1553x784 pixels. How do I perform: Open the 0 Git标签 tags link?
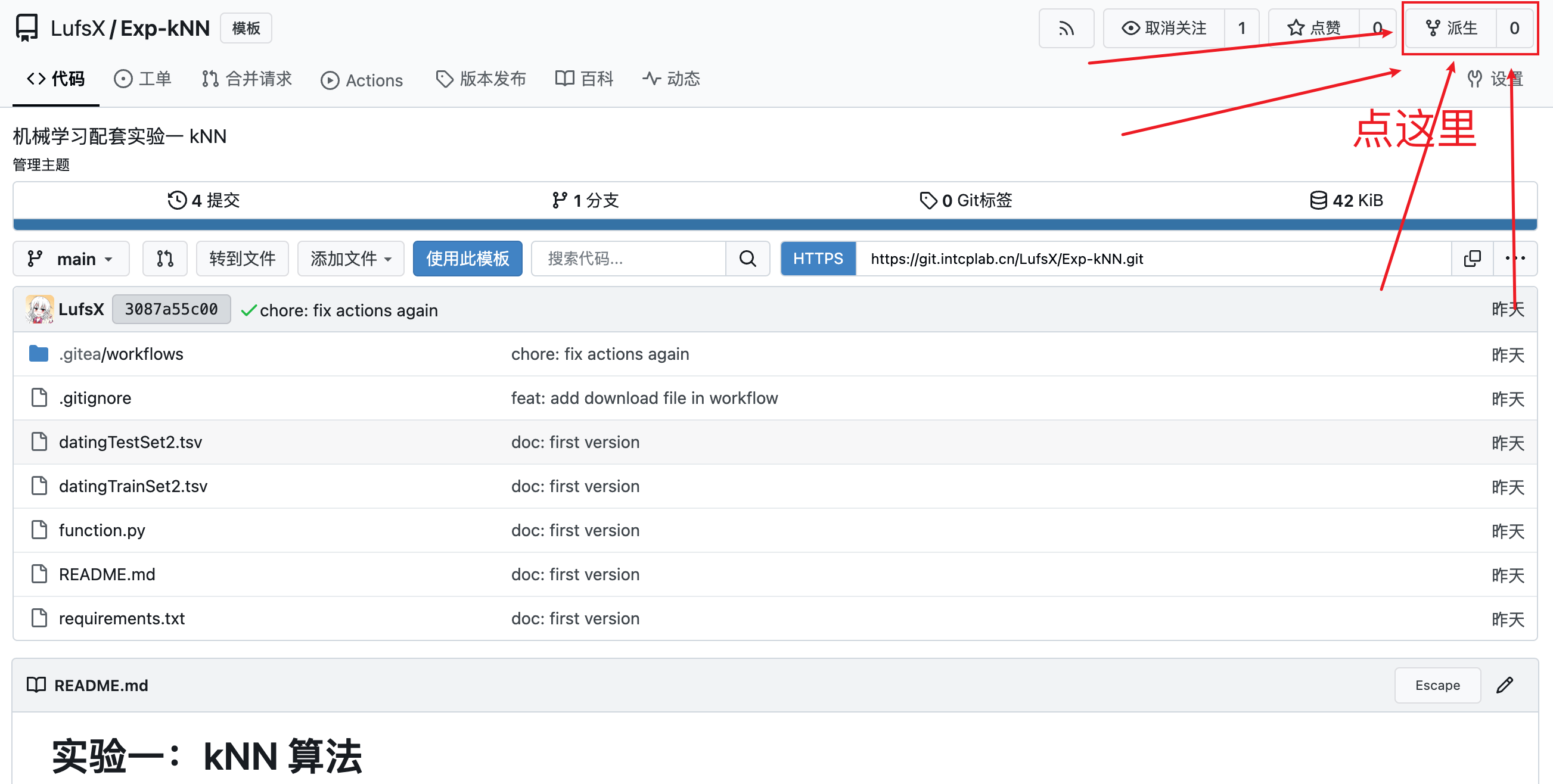pos(966,200)
